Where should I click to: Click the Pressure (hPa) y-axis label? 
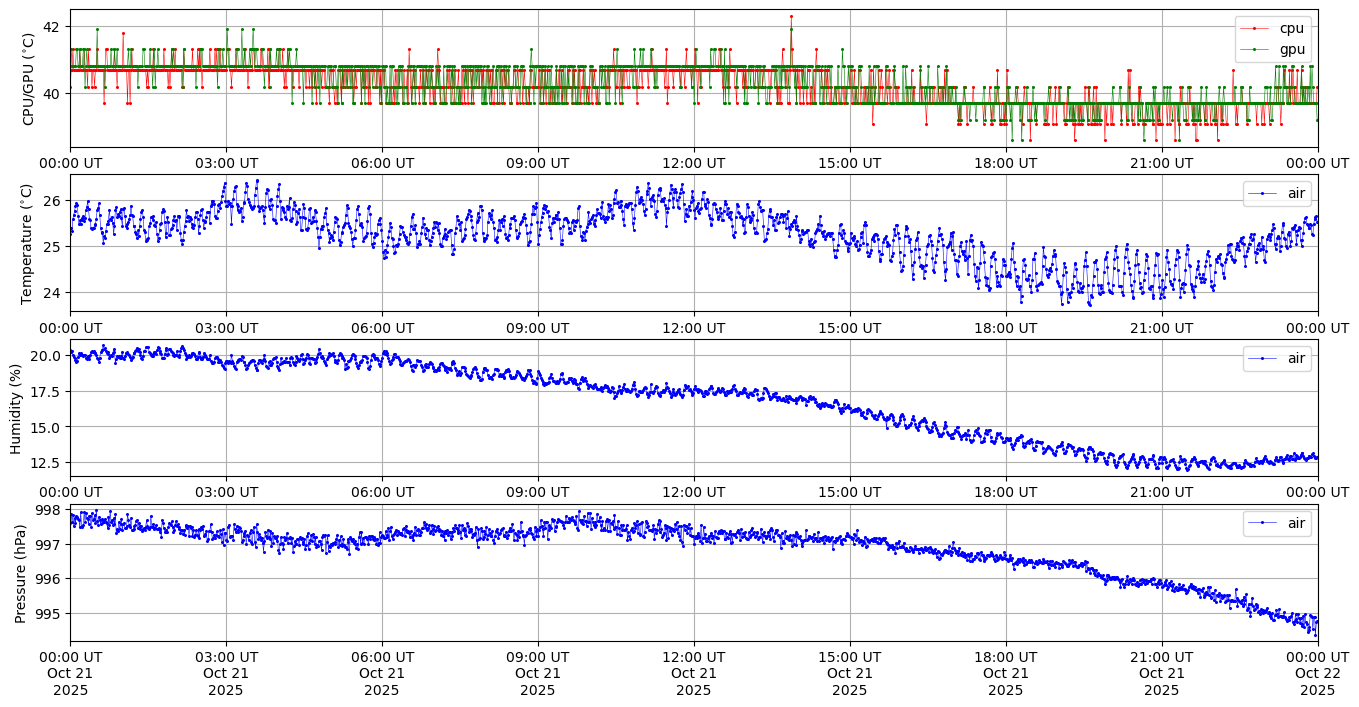(21, 572)
